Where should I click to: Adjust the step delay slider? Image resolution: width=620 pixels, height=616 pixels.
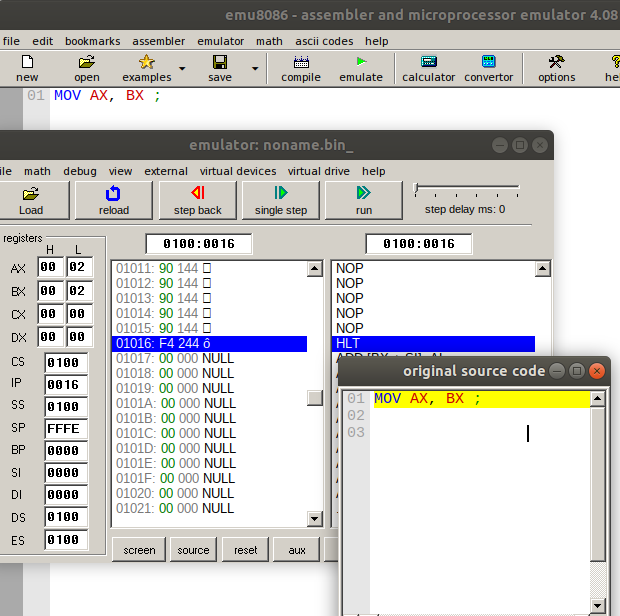(x=417, y=188)
